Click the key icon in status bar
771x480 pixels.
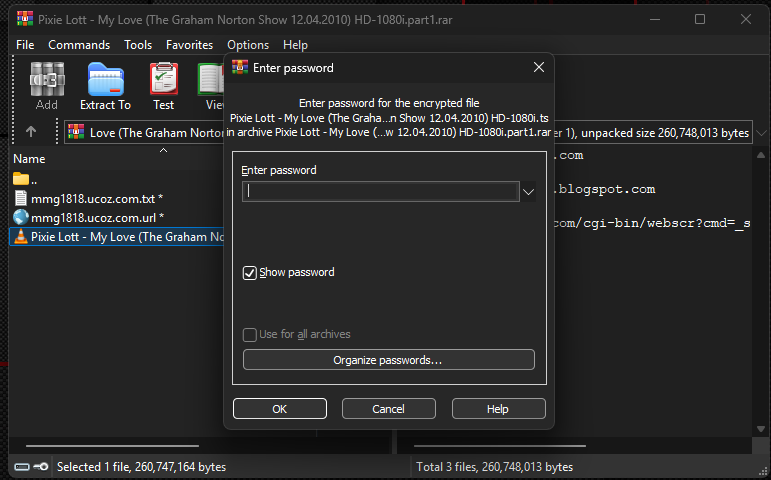point(41,467)
